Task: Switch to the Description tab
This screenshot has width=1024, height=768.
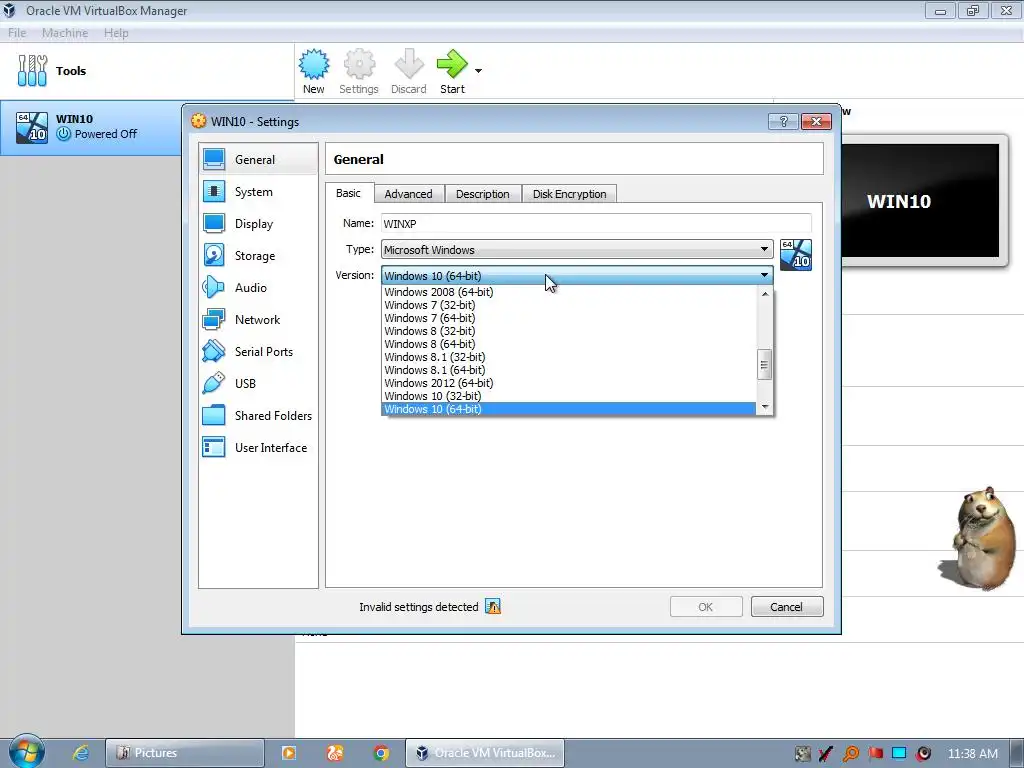Action: click(x=483, y=194)
